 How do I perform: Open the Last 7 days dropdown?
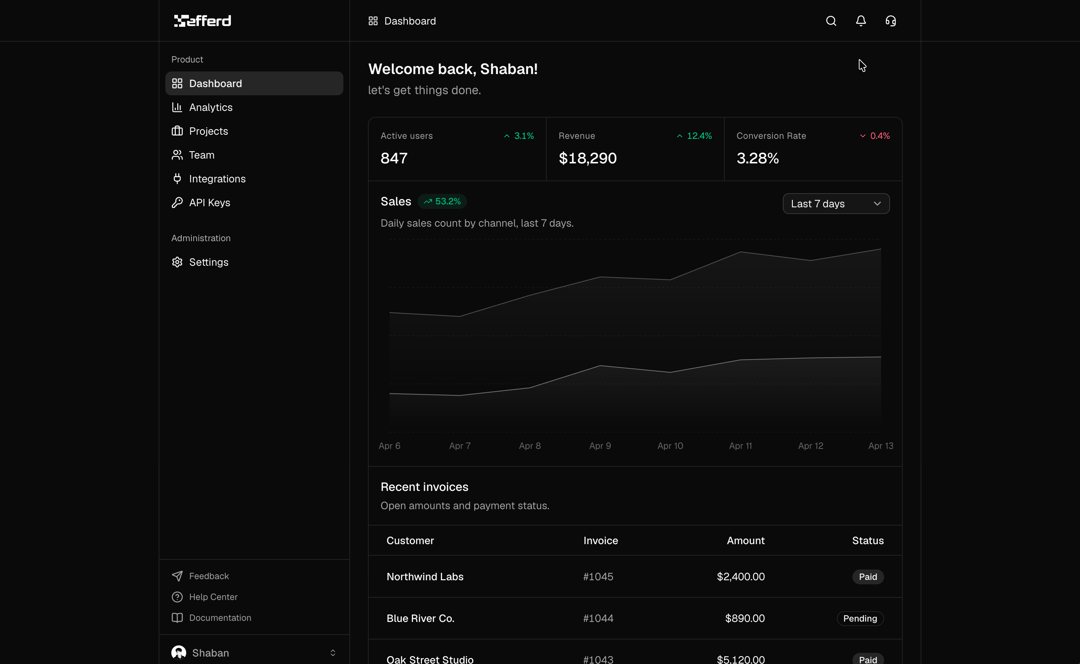(835, 203)
